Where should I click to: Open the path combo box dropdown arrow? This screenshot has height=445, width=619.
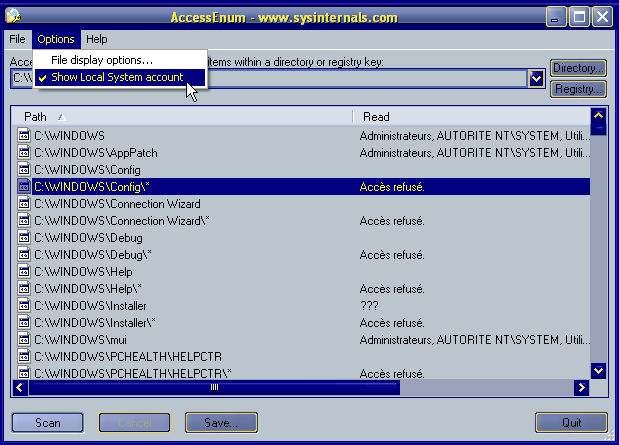(x=536, y=79)
